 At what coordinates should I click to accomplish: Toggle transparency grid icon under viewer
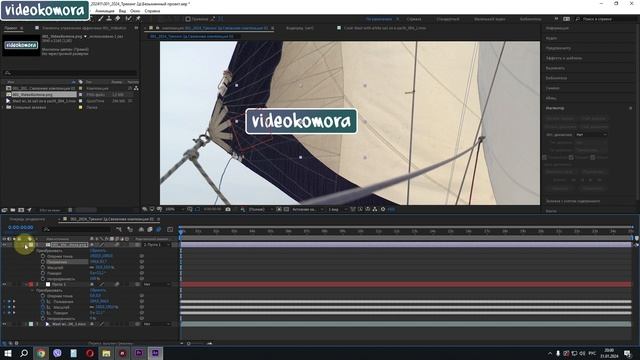(286, 209)
